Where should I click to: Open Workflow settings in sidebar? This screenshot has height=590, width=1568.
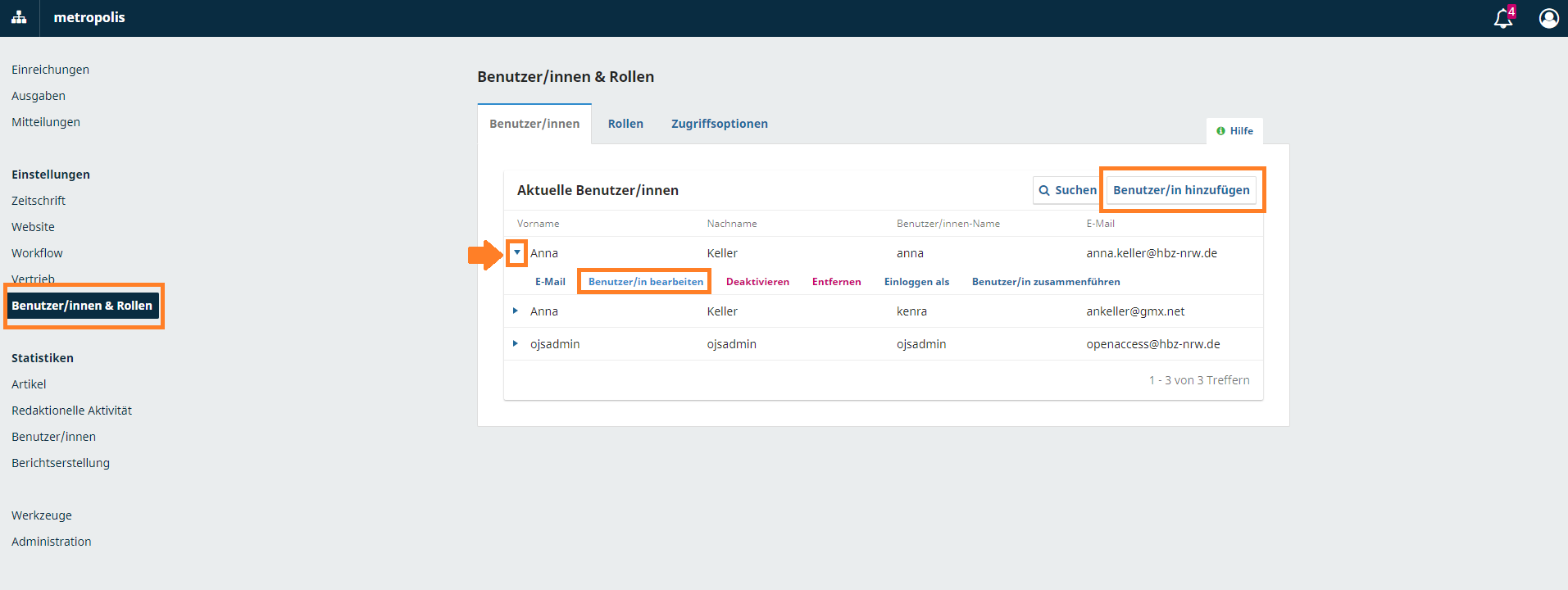coord(37,253)
